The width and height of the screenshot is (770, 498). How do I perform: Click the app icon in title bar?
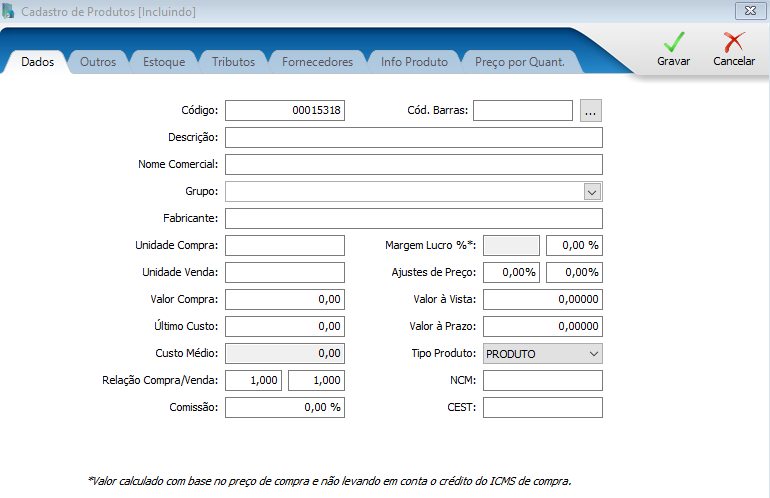click(x=10, y=11)
